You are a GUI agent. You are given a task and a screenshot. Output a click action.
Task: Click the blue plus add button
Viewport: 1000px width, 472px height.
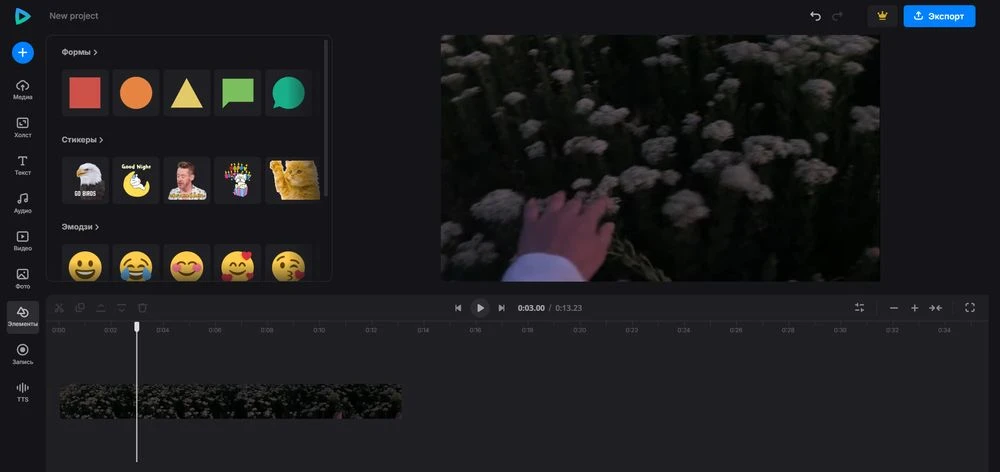[x=22, y=52]
